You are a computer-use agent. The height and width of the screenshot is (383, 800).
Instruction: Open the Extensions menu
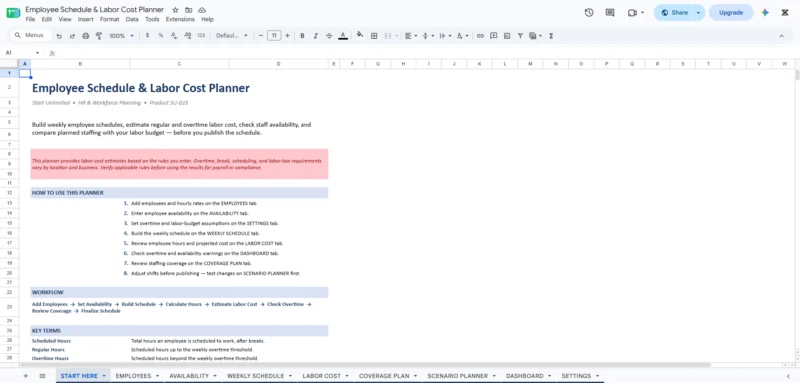(180, 19)
